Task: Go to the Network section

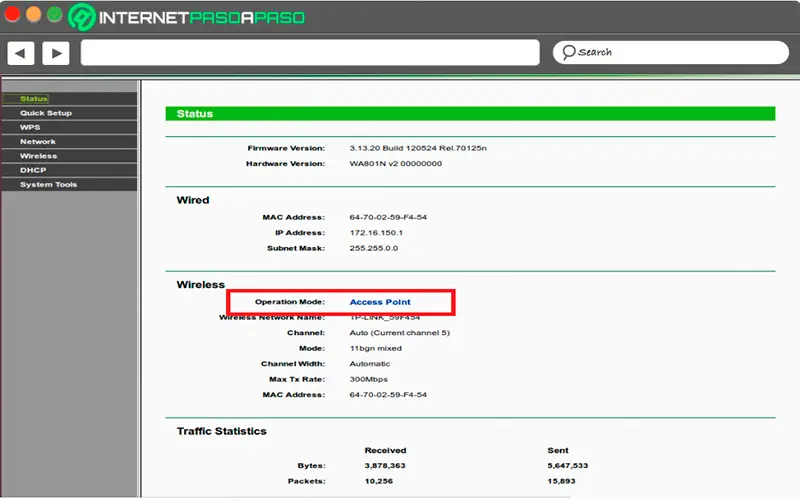Action: (69, 141)
